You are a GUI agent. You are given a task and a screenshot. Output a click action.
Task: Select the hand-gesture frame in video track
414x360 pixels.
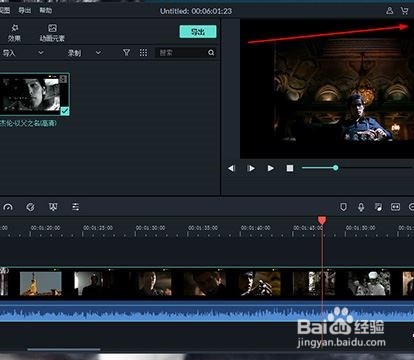(260, 284)
